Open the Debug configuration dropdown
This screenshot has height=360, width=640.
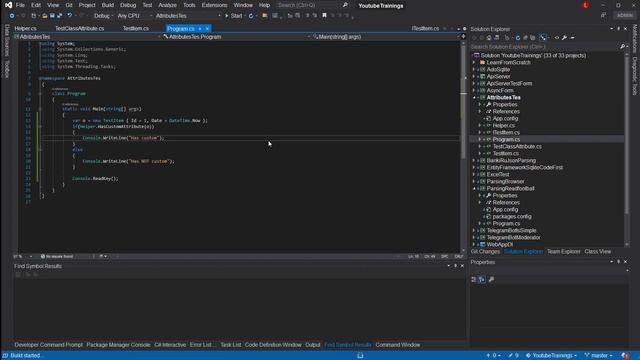(x=102, y=16)
